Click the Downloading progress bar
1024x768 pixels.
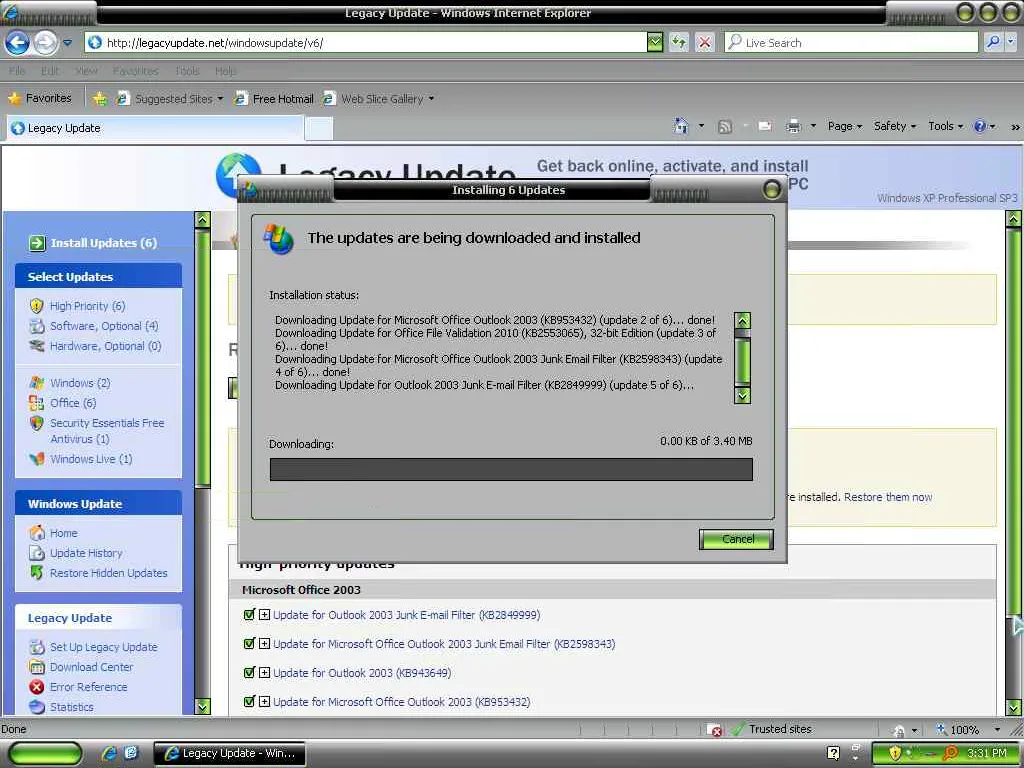(511, 470)
